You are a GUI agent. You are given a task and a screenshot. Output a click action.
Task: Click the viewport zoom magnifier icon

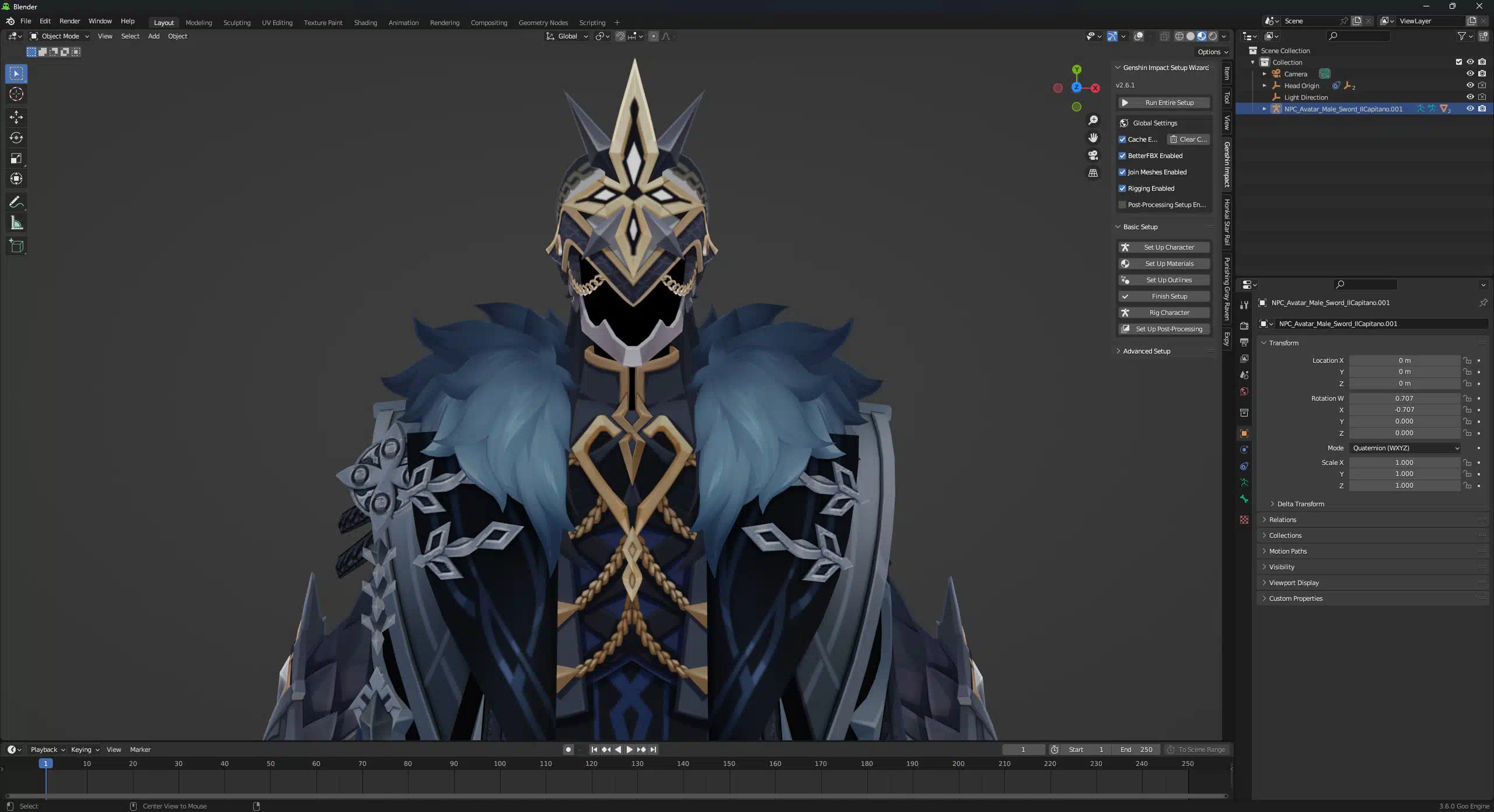[x=1093, y=120]
